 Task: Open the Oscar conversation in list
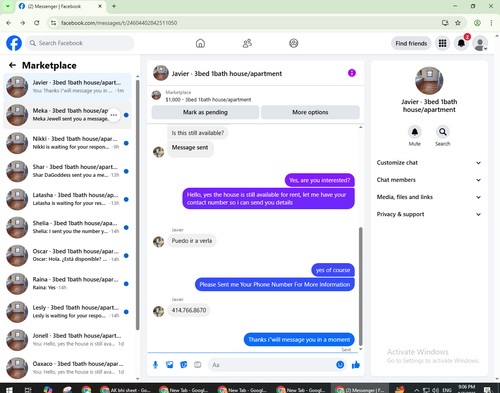tap(67, 256)
